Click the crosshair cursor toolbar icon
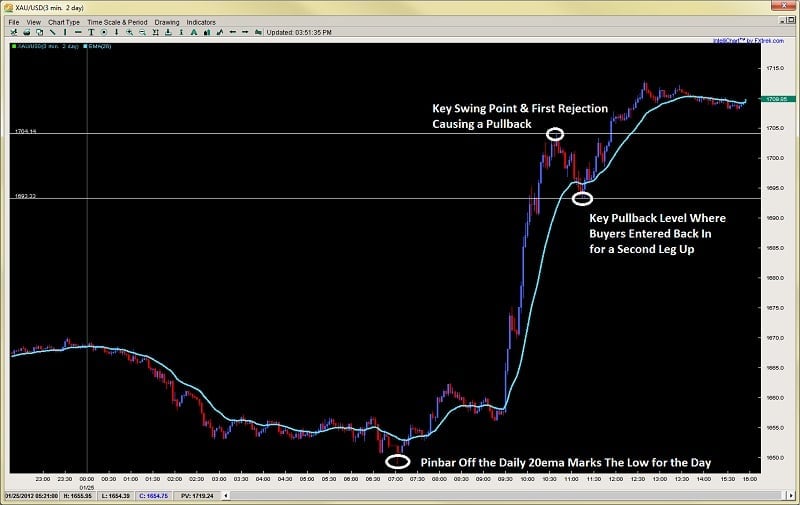 [x=14, y=32]
